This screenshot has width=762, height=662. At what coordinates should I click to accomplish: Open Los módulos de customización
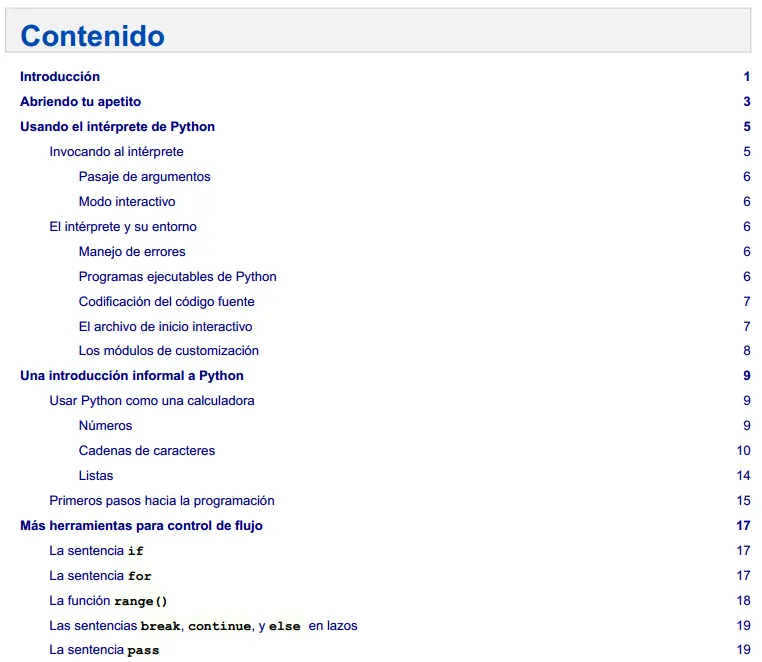[169, 351]
